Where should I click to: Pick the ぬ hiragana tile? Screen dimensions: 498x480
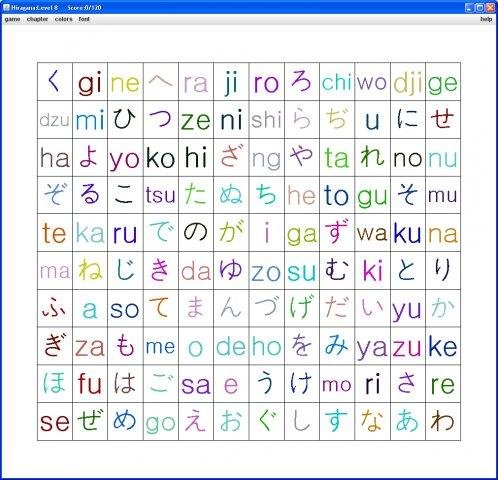[x=231, y=195]
